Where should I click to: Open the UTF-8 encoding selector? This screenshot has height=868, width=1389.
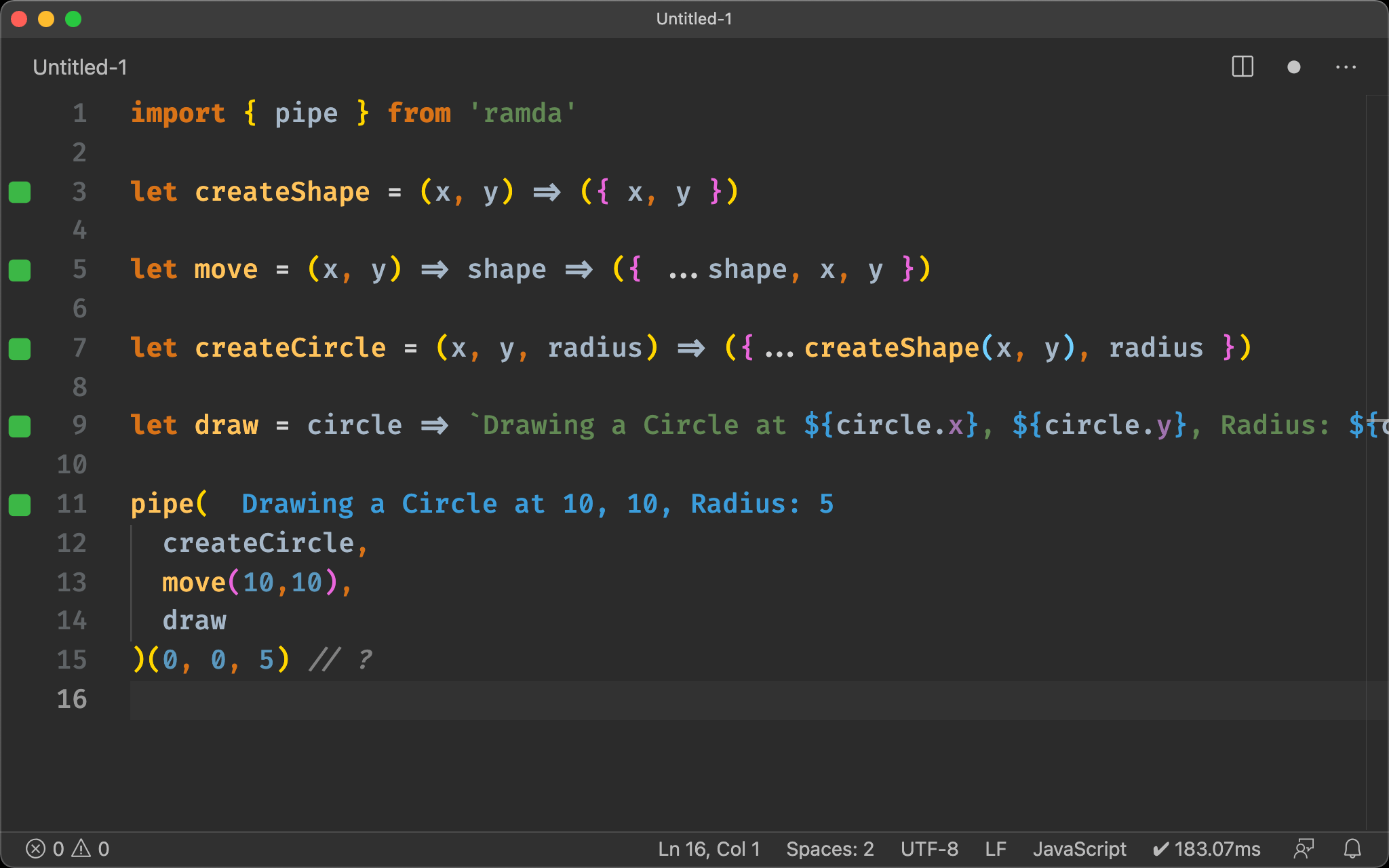click(x=928, y=848)
